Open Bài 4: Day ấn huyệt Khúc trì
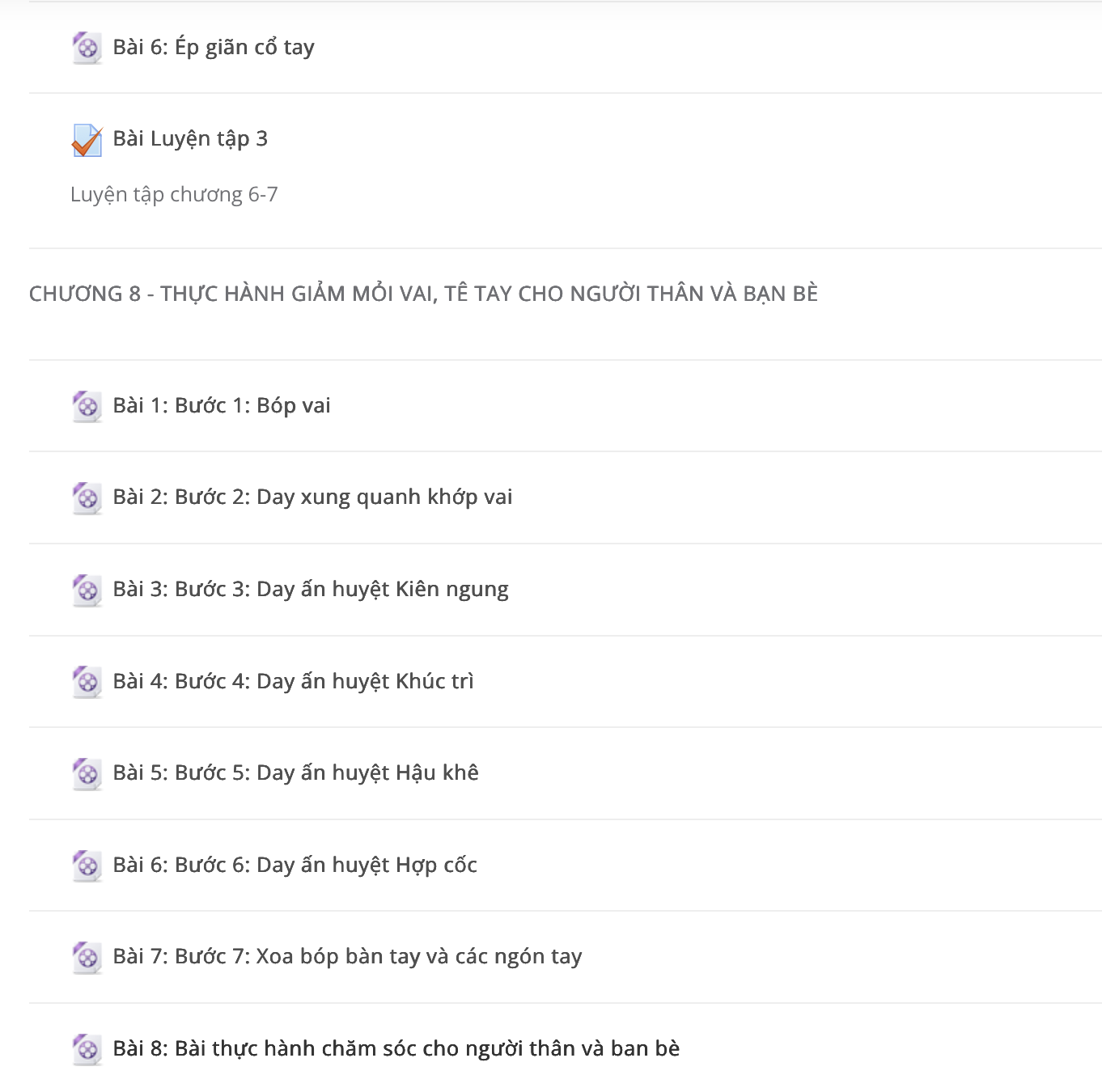The image size is (1102, 1092). click(293, 681)
